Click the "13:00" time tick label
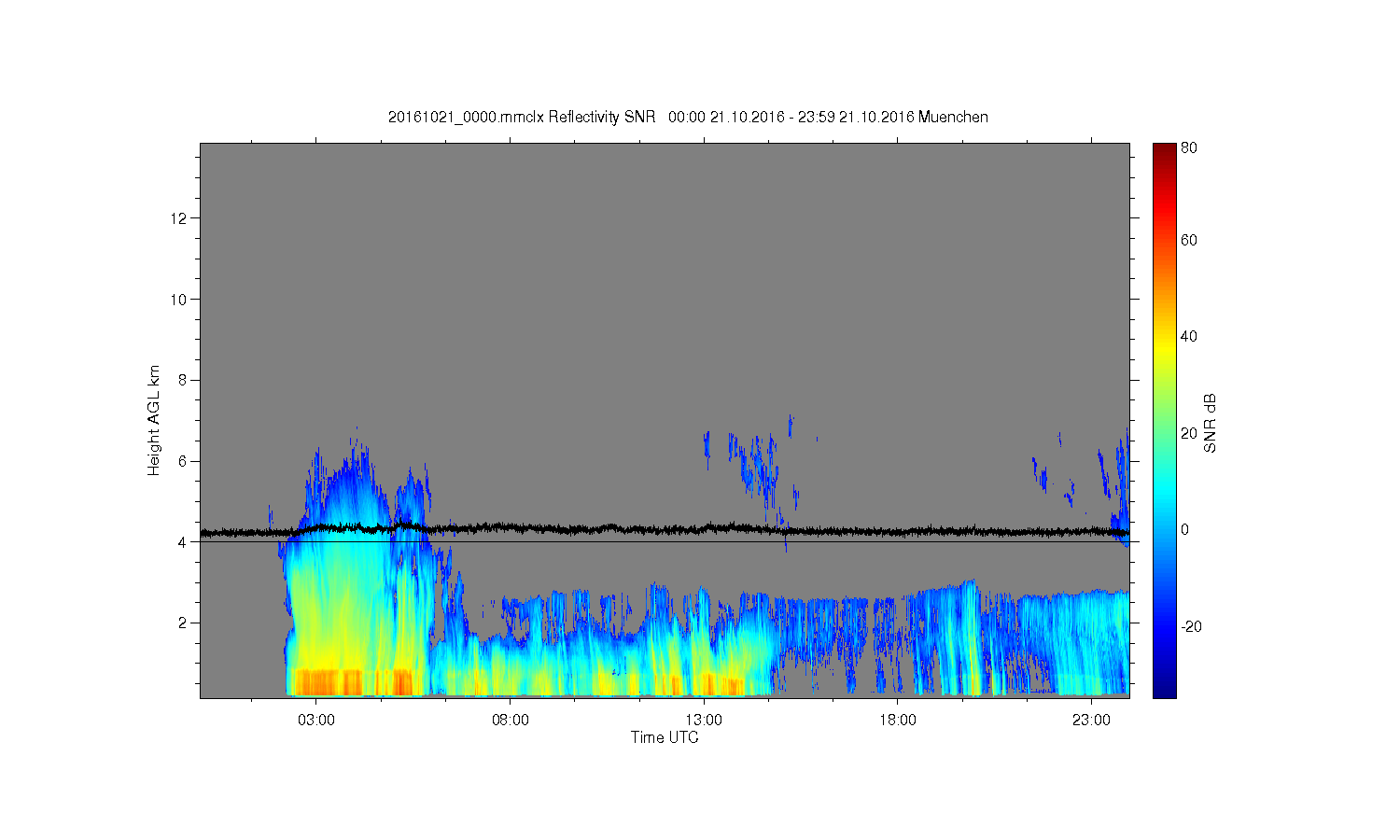Image resolution: width=1400 pixels, height=840 pixels. [x=704, y=720]
